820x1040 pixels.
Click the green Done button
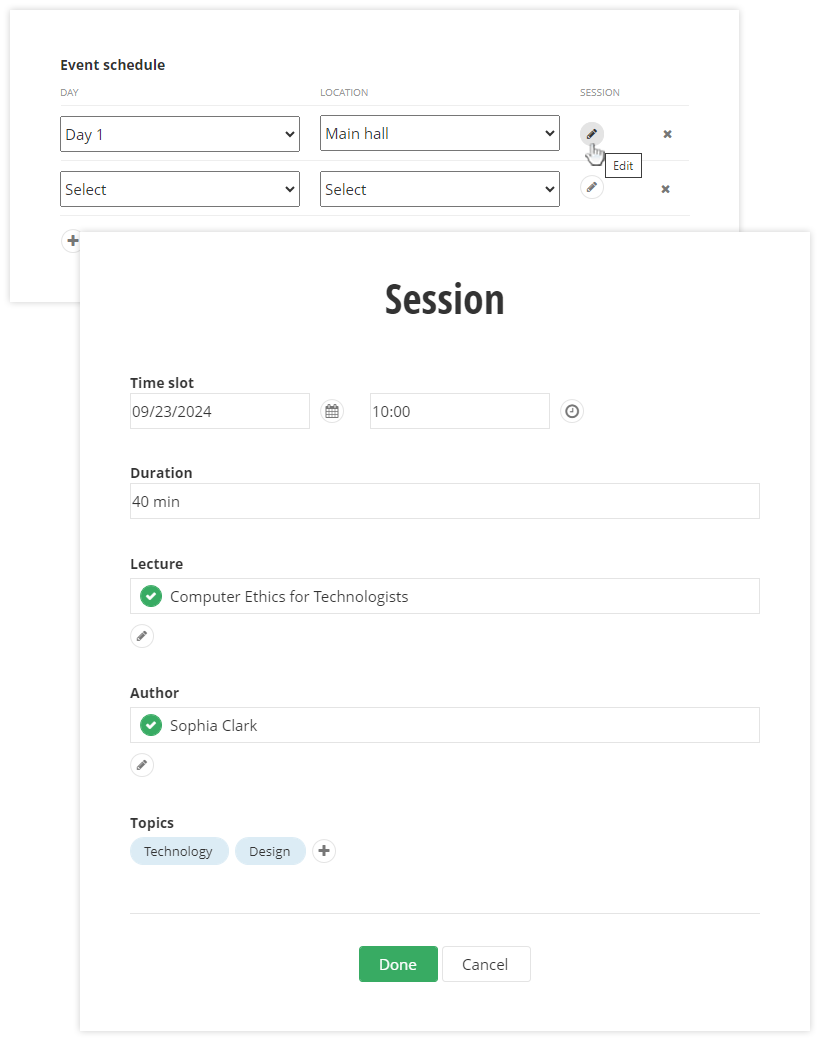pos(398,964)
